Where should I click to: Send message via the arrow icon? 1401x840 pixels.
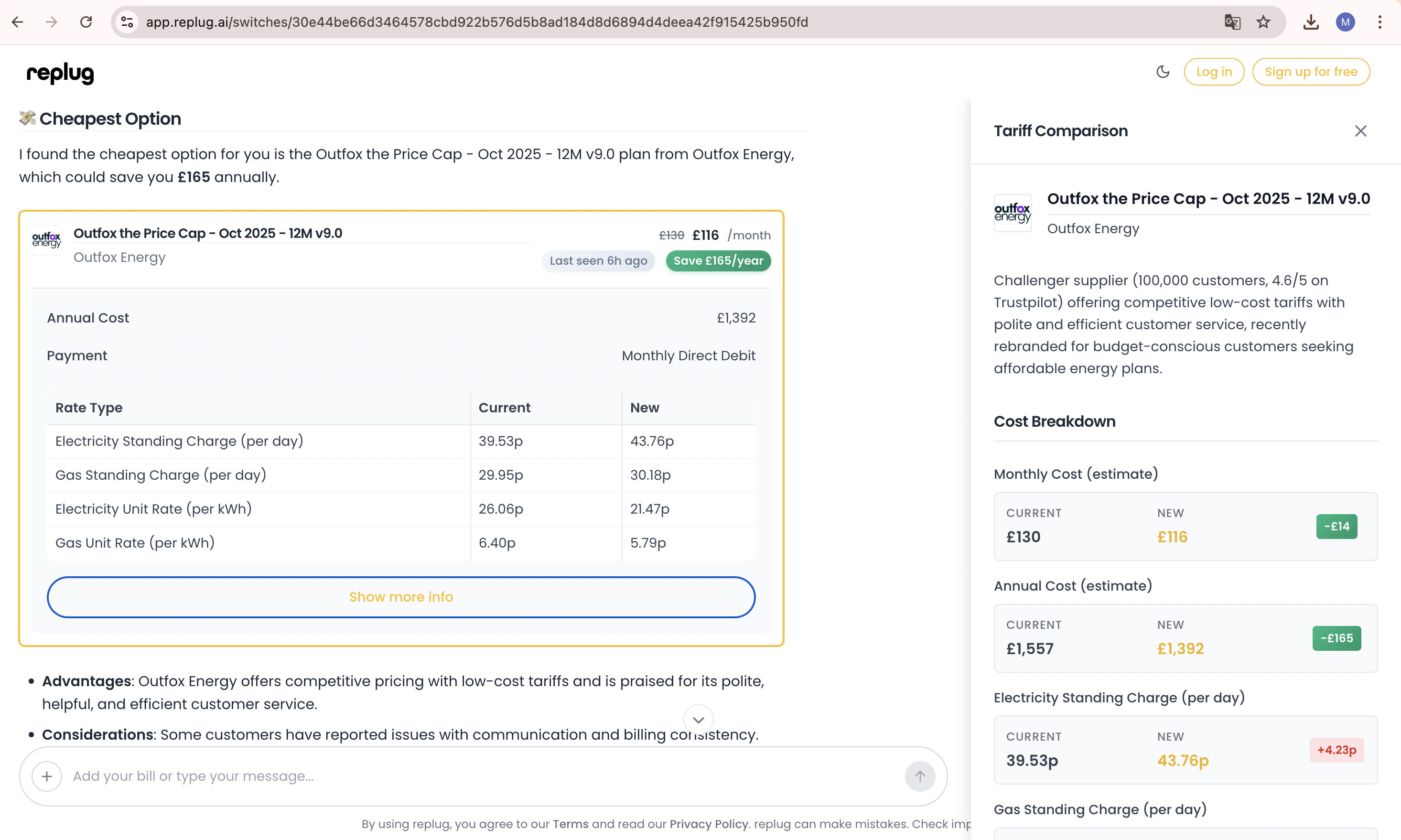[x=919, y=776]
